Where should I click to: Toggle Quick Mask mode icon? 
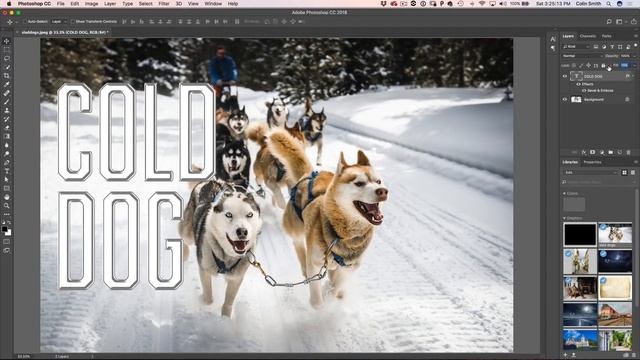tap(7, 242)
